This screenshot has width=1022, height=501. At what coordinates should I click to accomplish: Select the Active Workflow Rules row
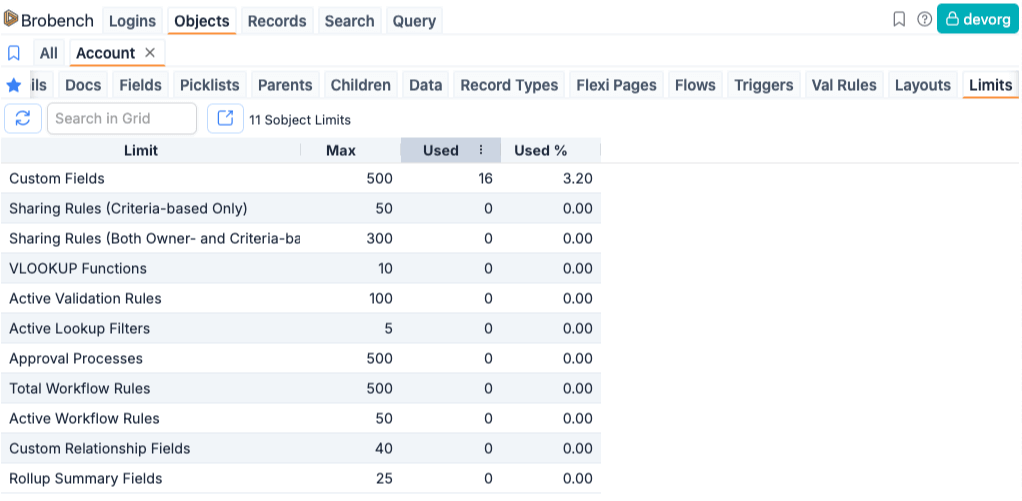click(300, 418)
